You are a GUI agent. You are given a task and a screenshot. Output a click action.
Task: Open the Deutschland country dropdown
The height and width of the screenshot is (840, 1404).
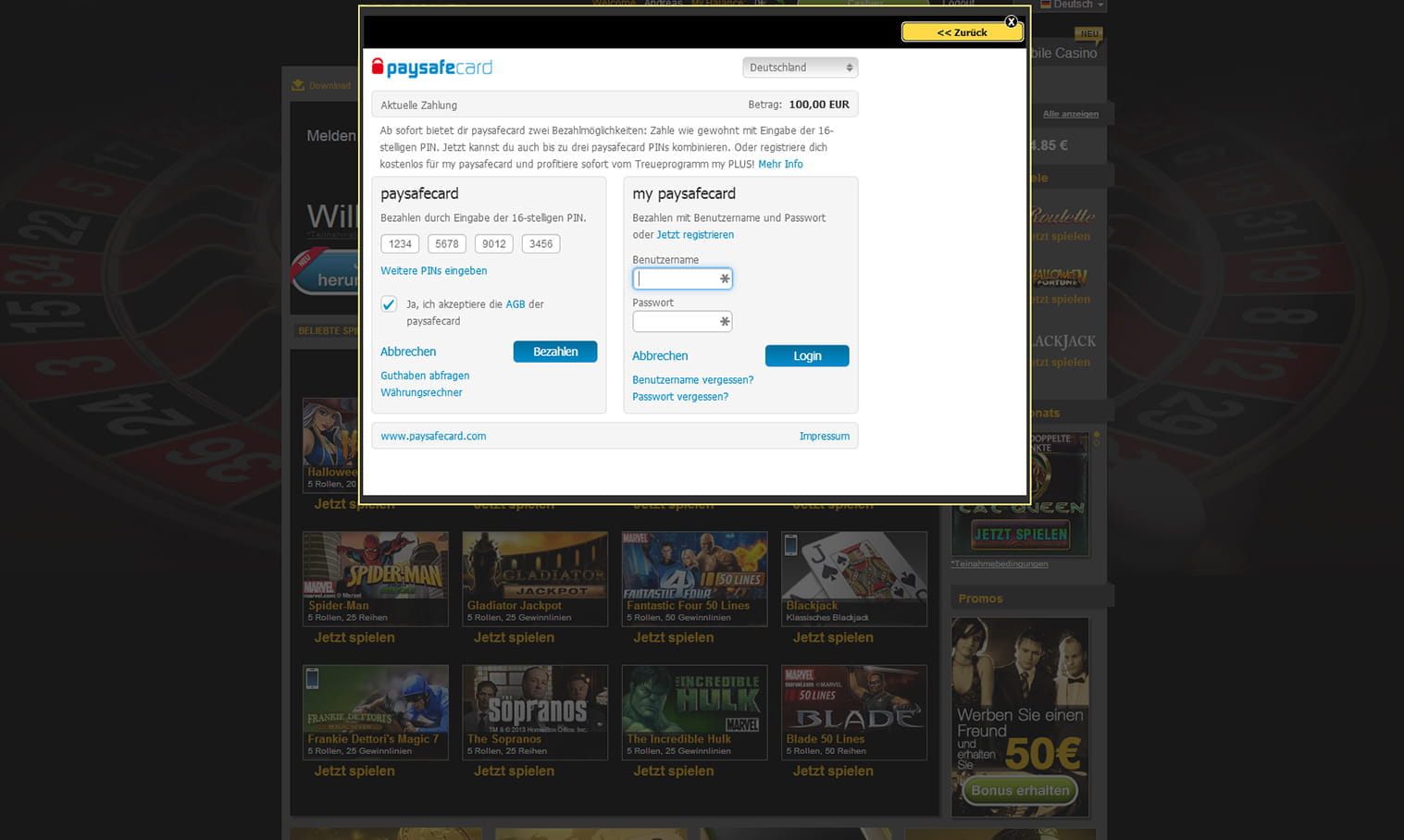click(800, 68)
